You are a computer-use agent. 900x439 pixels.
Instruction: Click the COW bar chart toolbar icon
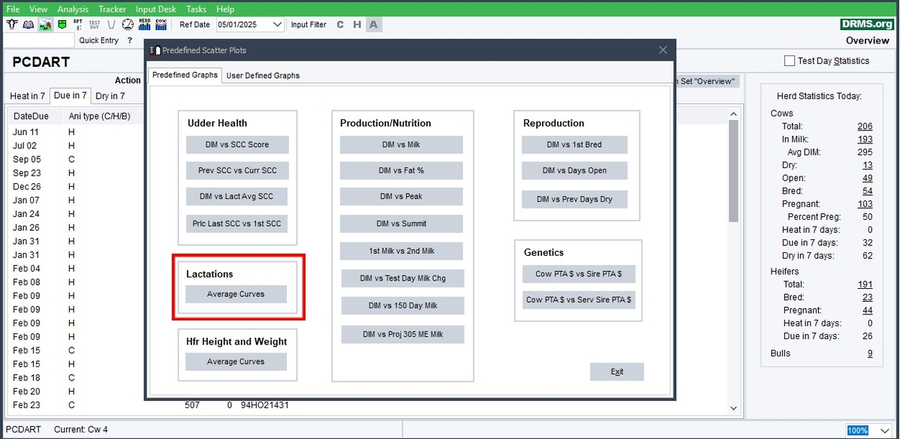161,25
